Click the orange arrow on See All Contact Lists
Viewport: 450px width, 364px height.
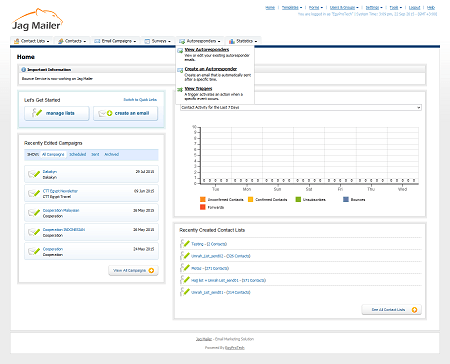(x=414, y=310)
